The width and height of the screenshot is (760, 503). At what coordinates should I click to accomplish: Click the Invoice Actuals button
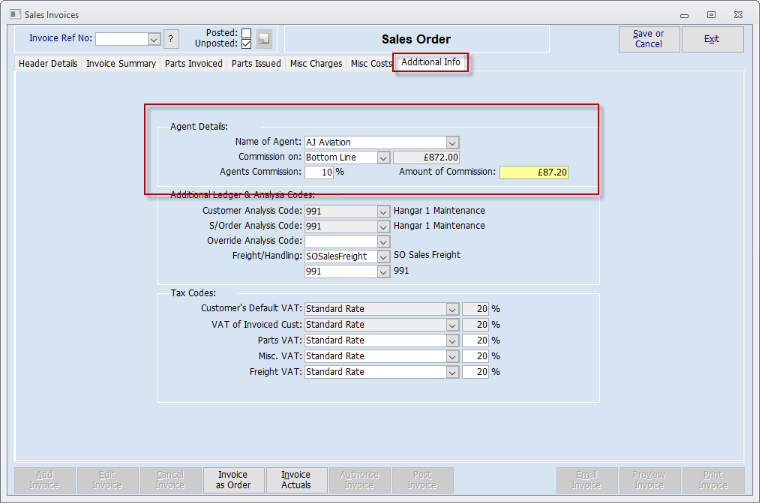tap(296, 480)
